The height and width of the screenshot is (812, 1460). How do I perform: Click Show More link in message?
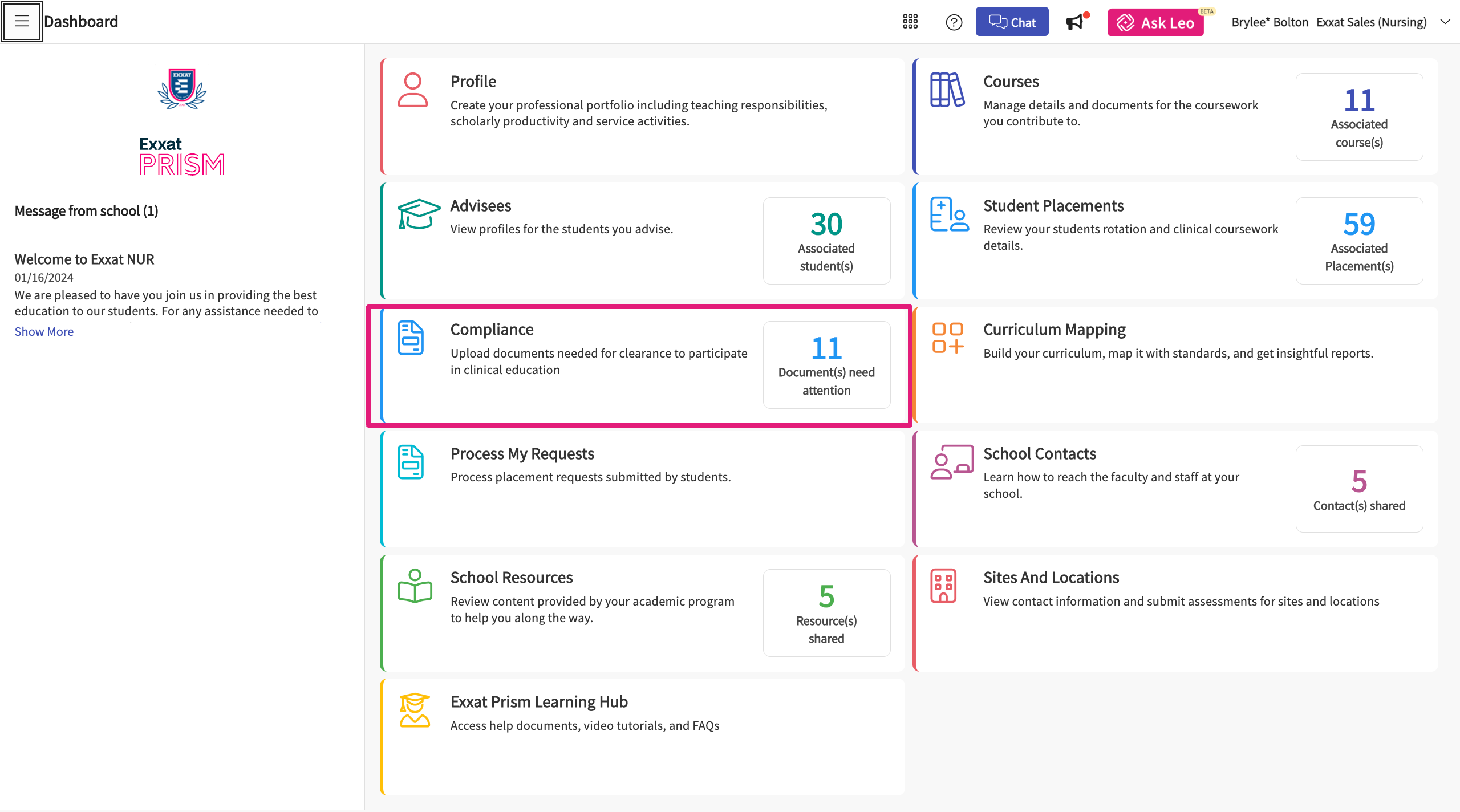click(x=44, y=331)
